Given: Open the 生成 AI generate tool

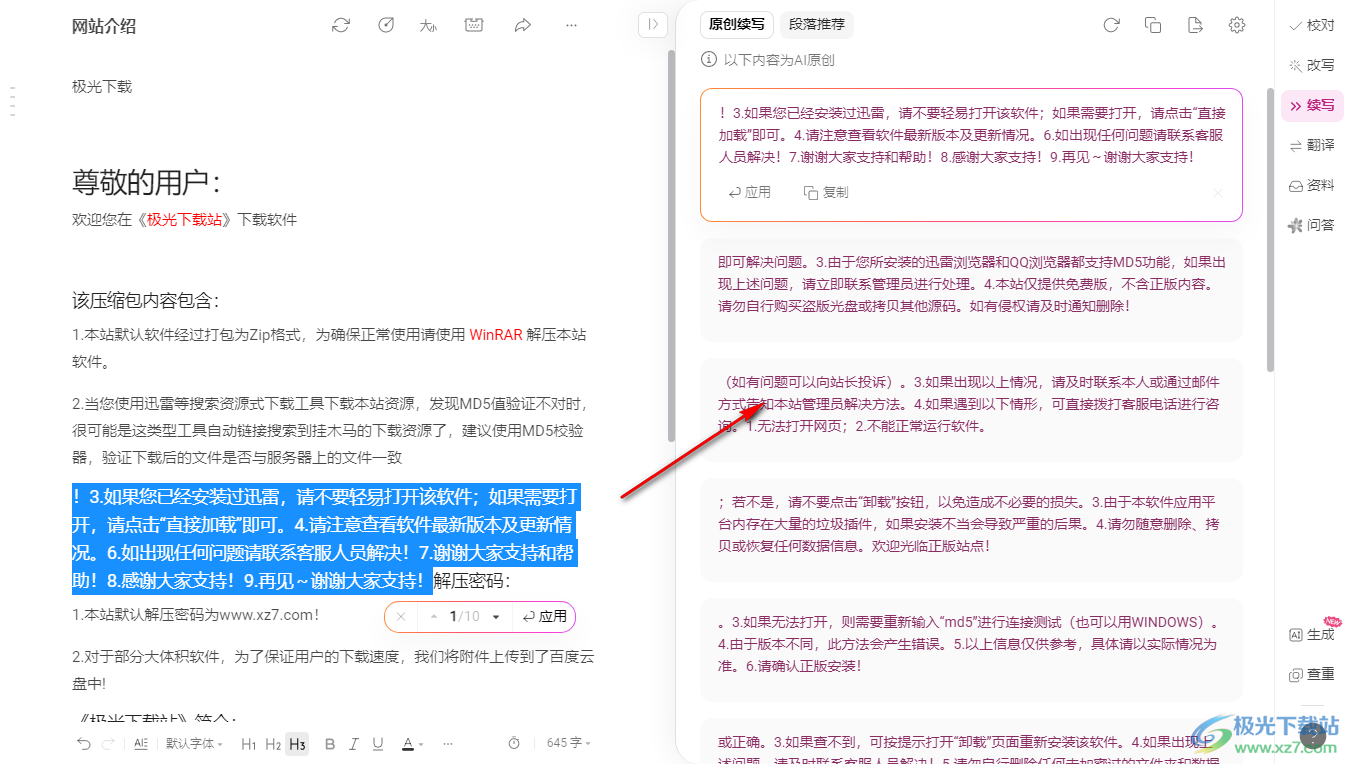Looking at the screenshot, I should click(x=1312, y=634).
